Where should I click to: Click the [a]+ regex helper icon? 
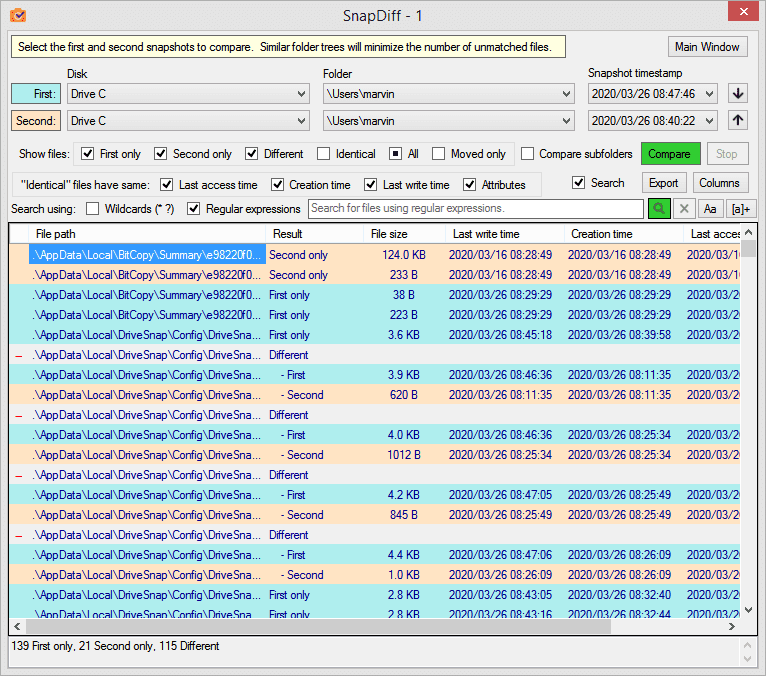[740, 209]
